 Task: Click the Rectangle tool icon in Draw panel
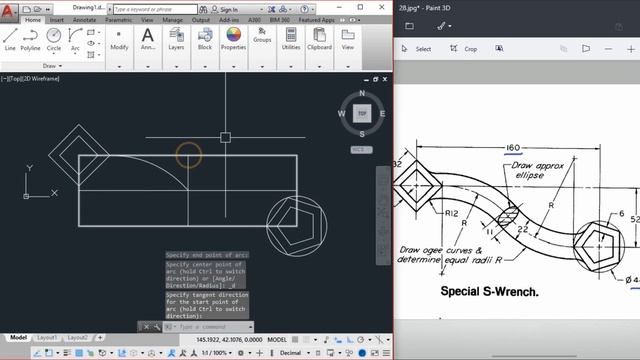pos(91,32)
